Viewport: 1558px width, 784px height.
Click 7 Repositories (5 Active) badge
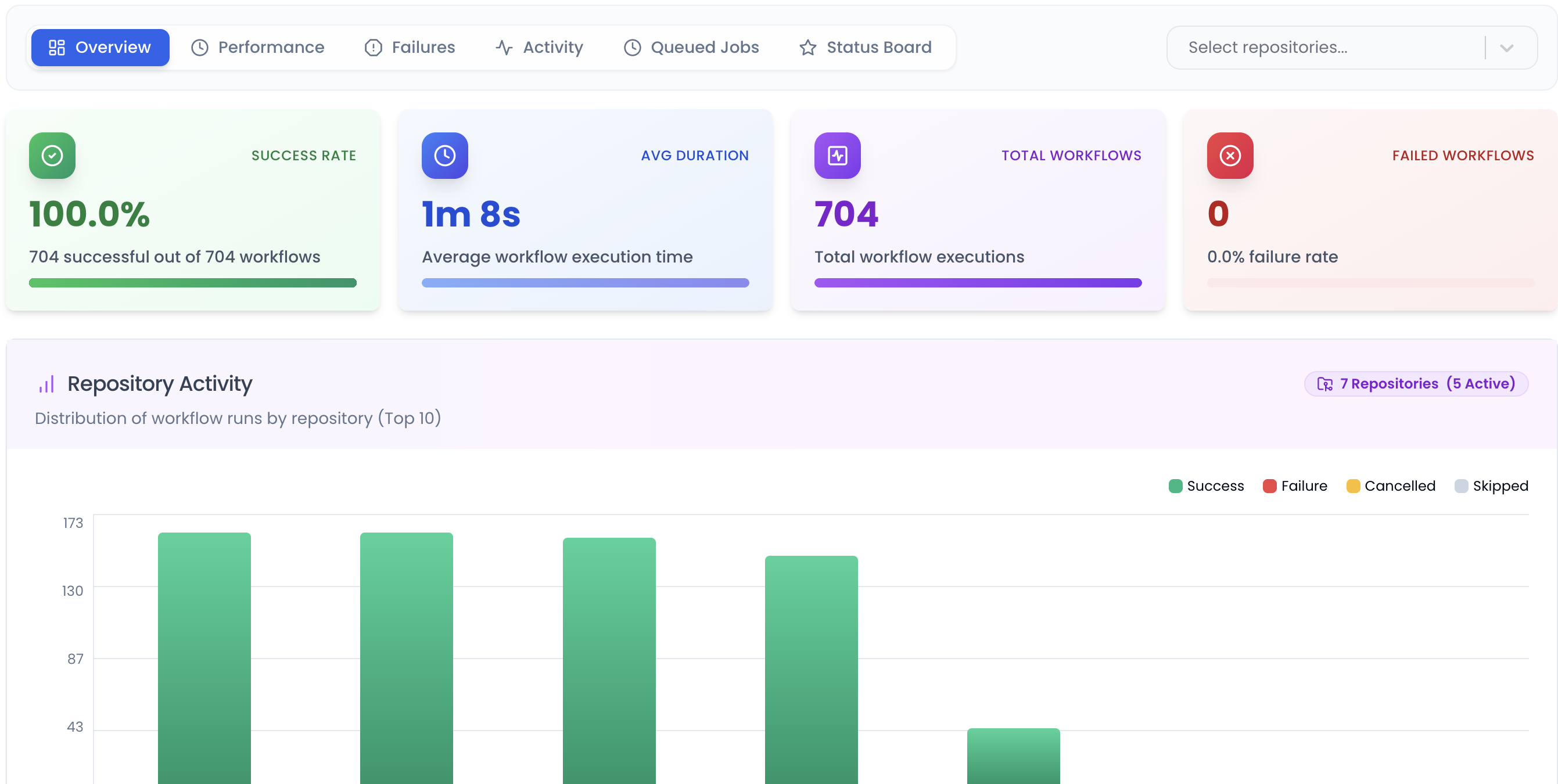[x=1416, y=384]
